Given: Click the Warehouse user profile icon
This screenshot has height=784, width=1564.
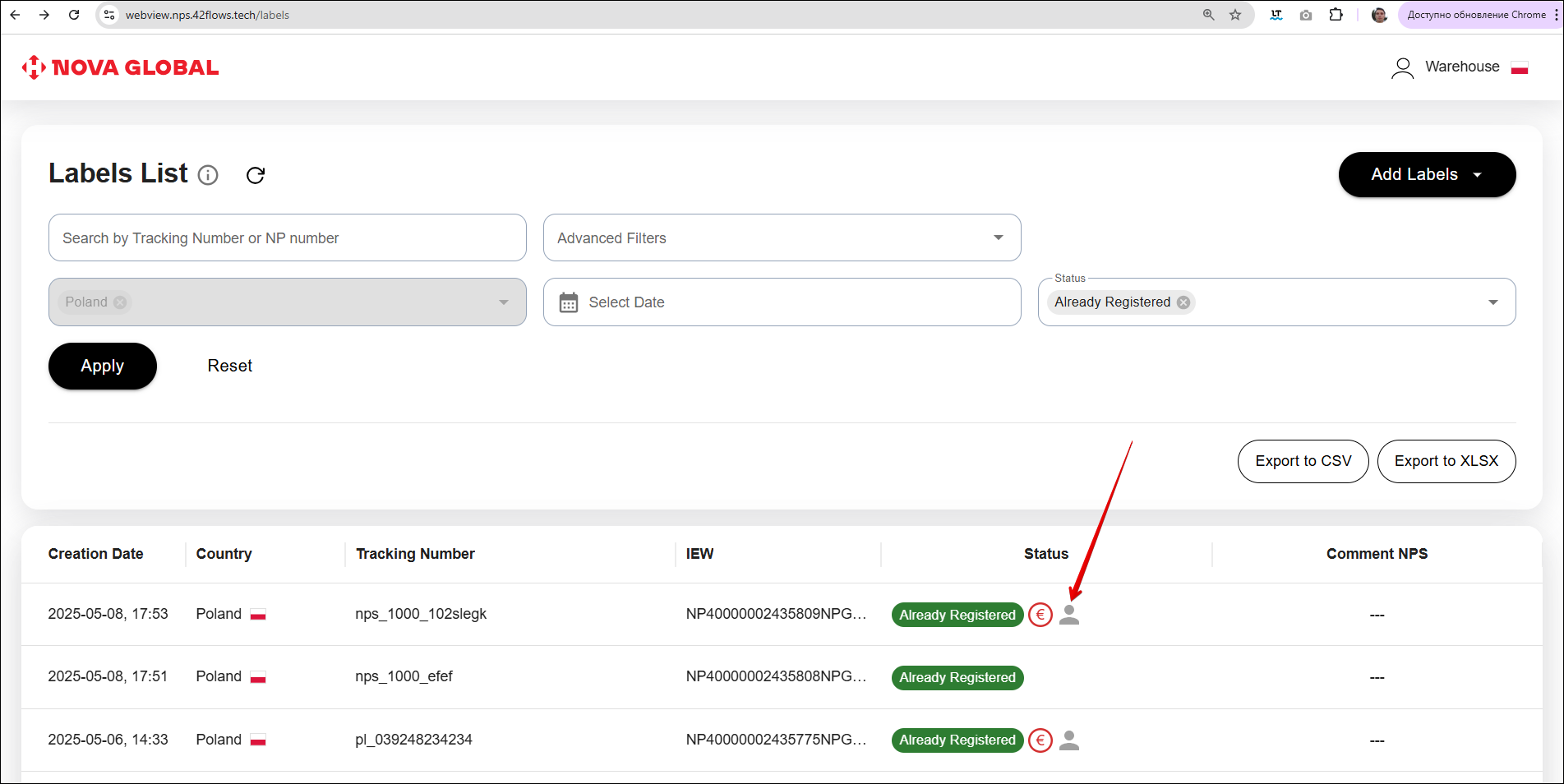Looking at the screenshot, I should coord(1402,67).
